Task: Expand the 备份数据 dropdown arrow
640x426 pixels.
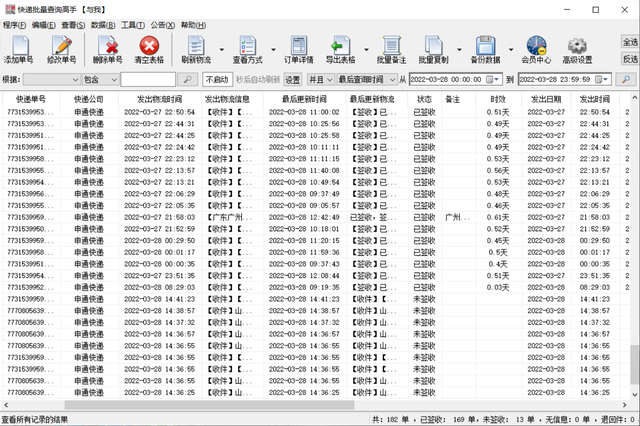Action: 511,49
